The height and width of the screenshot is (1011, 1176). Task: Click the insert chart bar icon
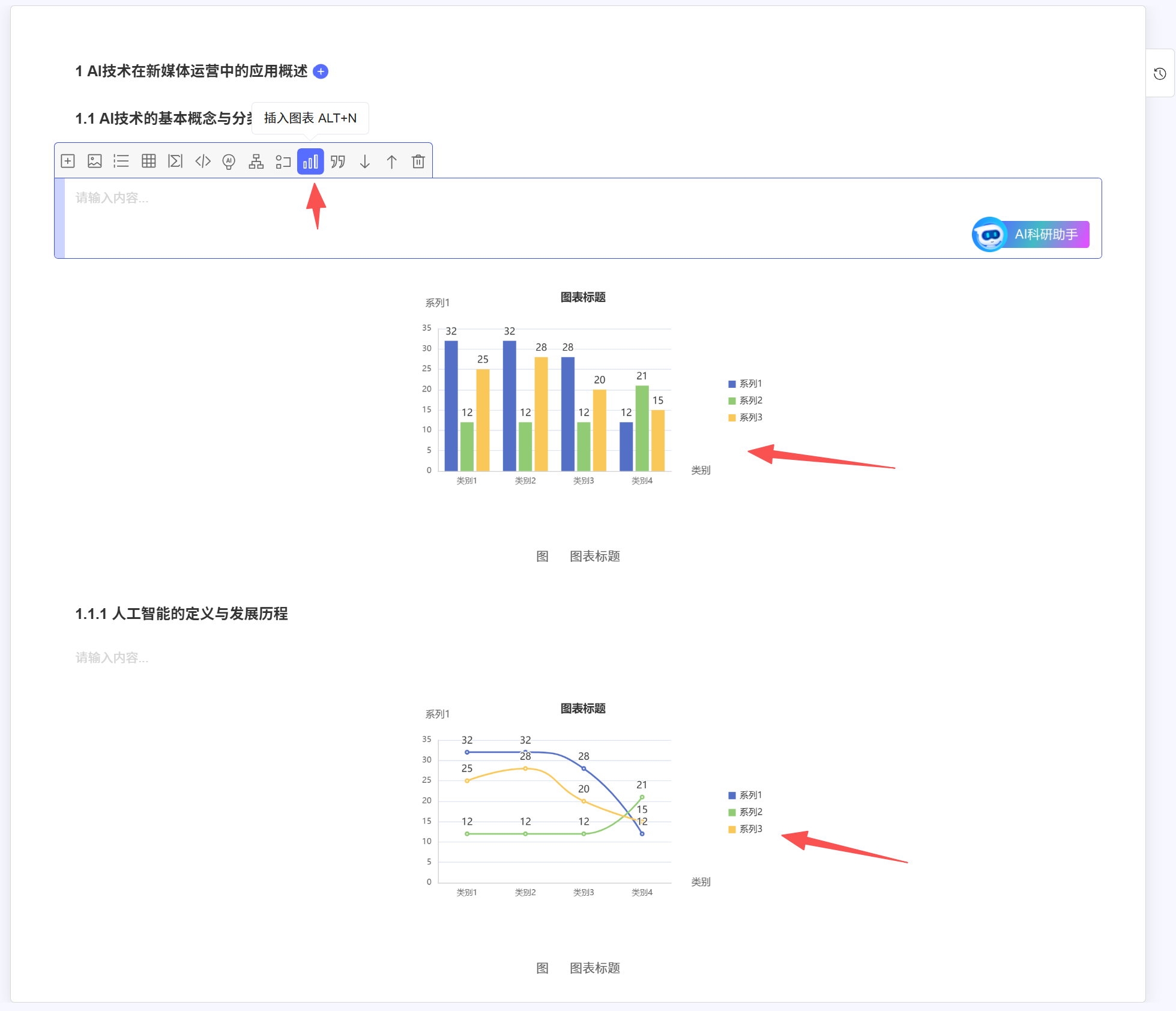(310, 161)
